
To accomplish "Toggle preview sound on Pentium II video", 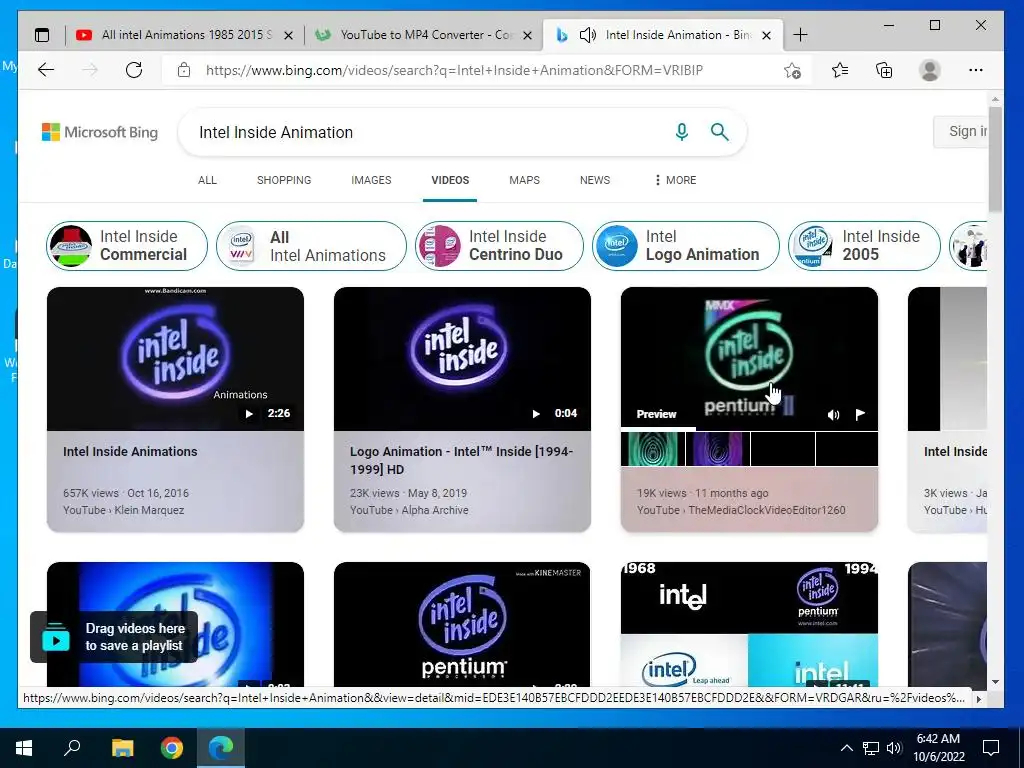I will (x=833, y=415).
